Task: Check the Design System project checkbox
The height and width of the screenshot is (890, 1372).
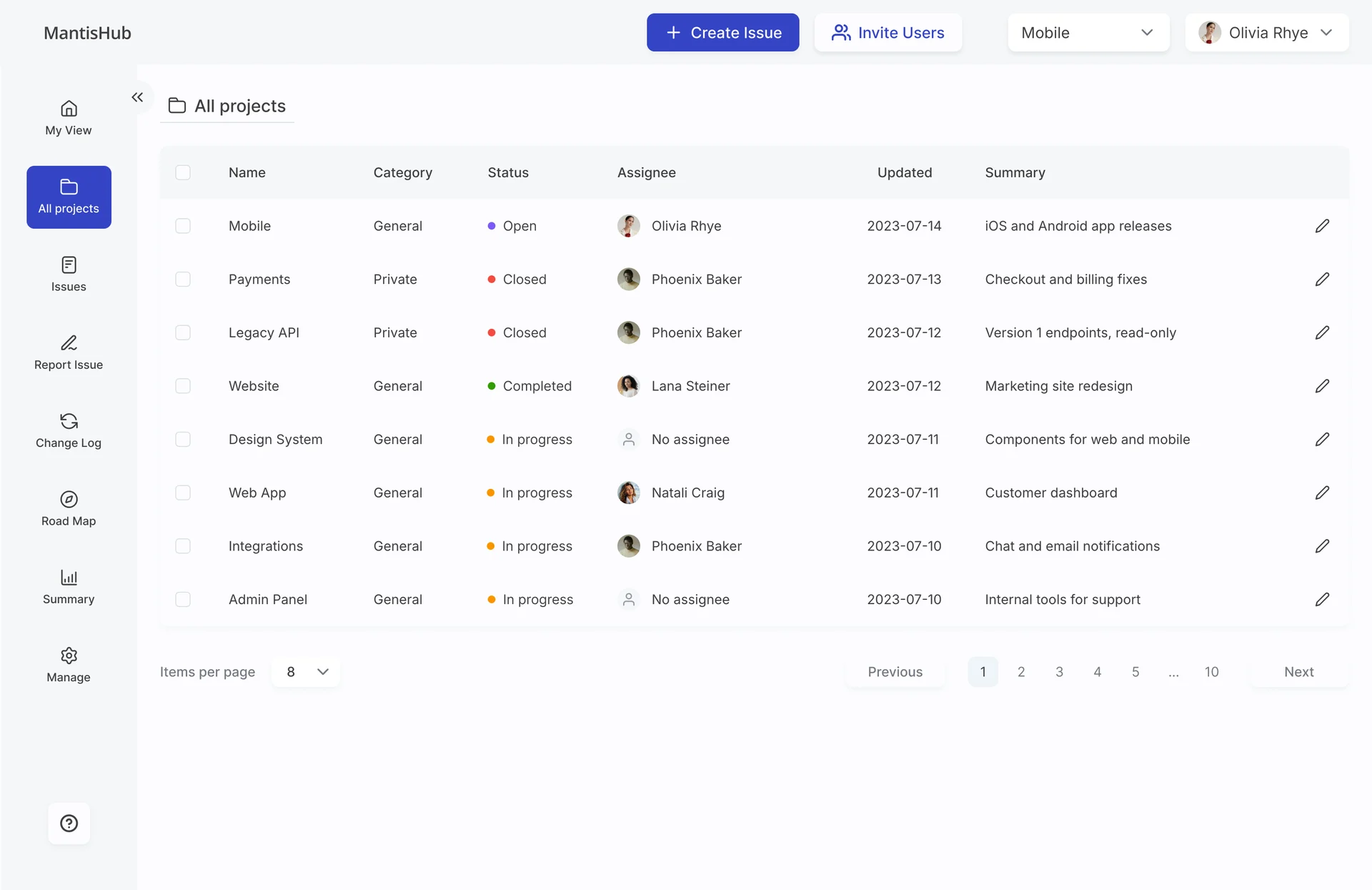Action: pos(183,440)
